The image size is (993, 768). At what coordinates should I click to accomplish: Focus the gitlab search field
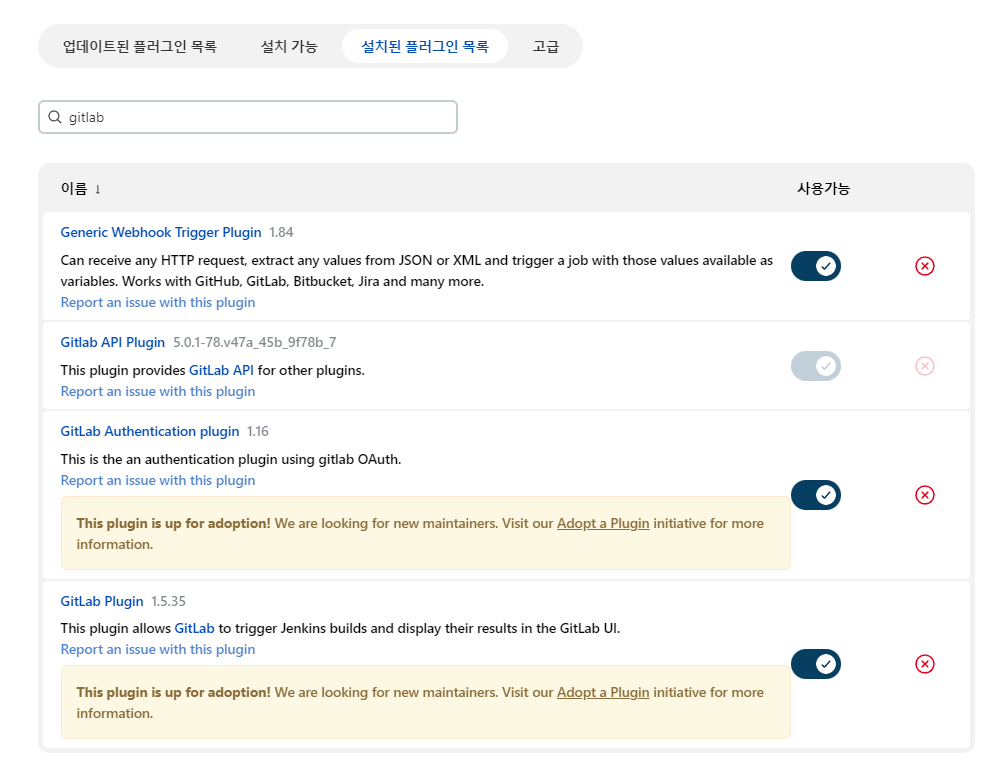(248, 117)
